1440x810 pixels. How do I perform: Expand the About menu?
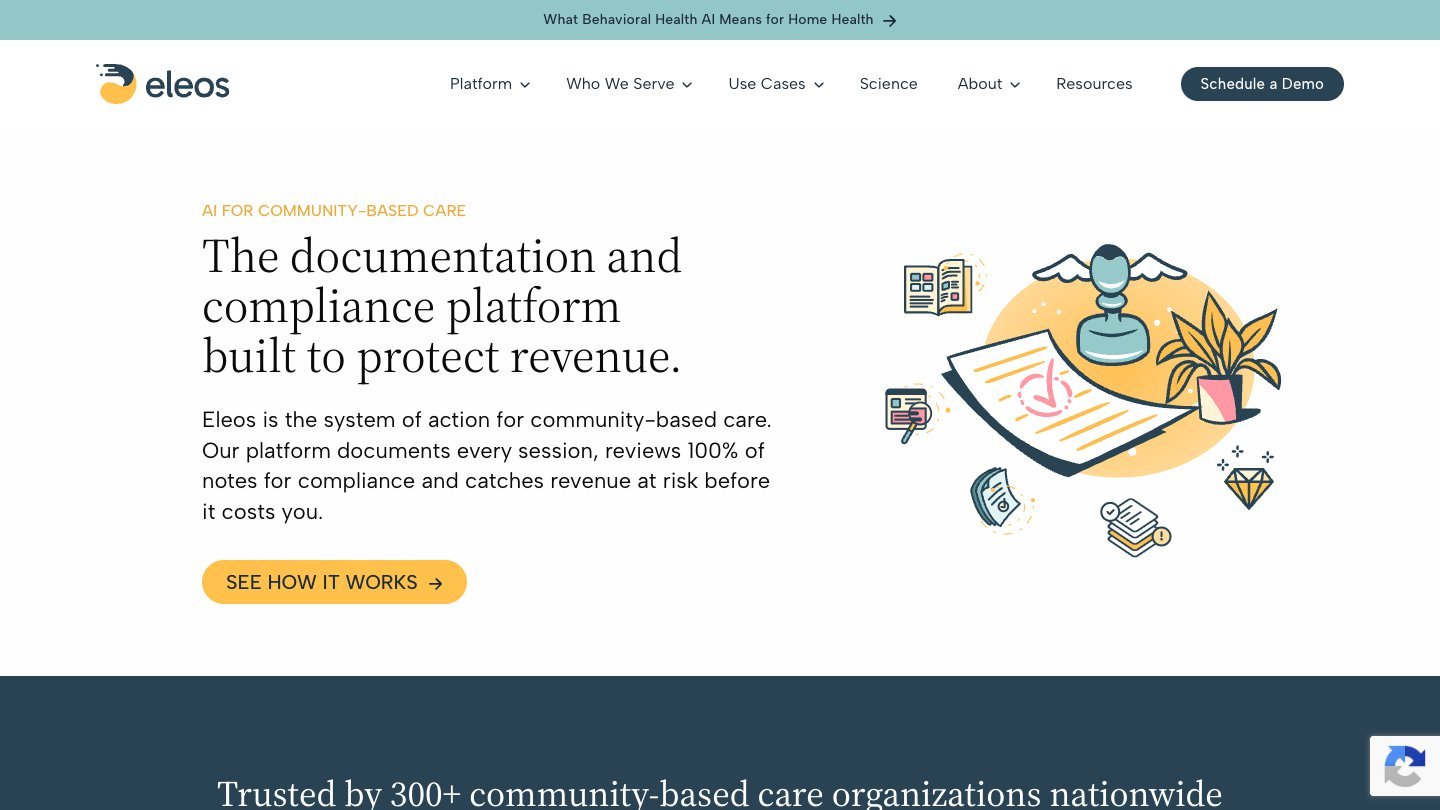(x=989, y=84)
